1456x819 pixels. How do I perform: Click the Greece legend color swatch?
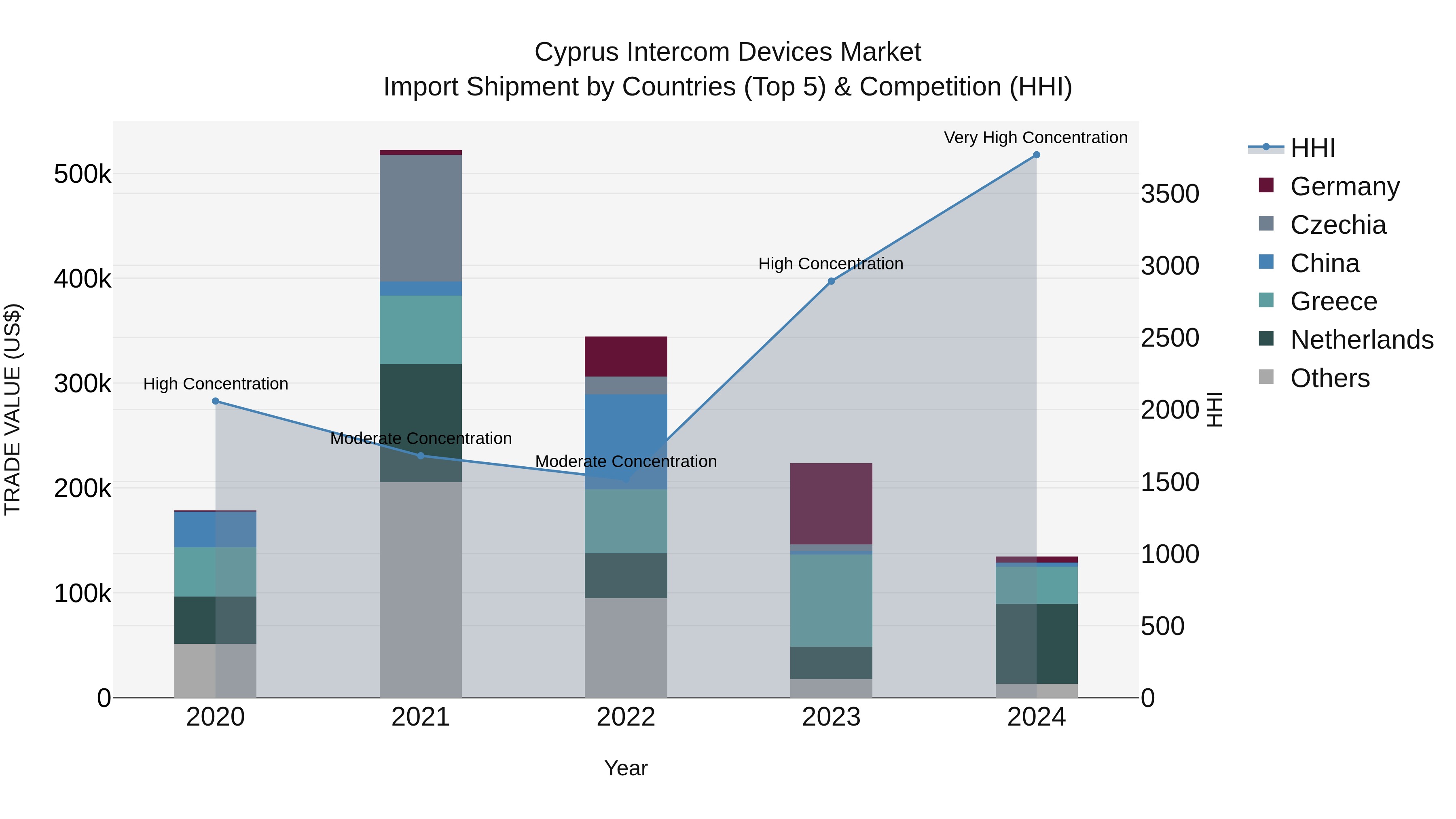pyautogui.click(x=1266, y=300)
